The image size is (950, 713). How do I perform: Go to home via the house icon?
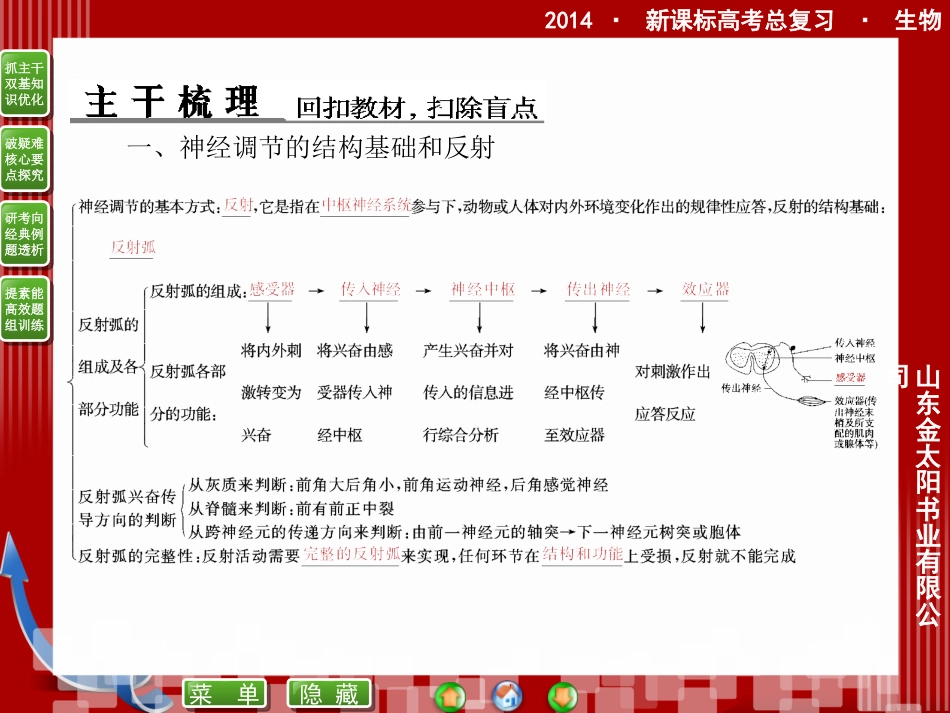(507, 696)
